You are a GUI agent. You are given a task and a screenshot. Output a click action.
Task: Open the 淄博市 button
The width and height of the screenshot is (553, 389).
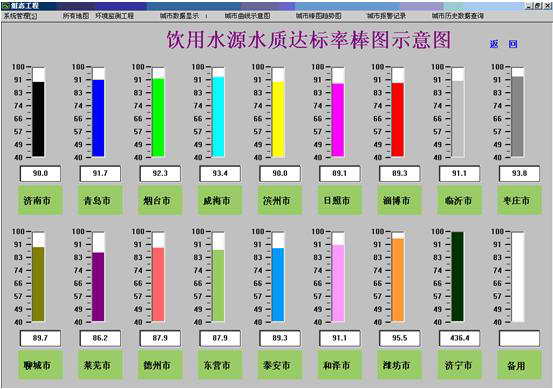click(400, 201)
